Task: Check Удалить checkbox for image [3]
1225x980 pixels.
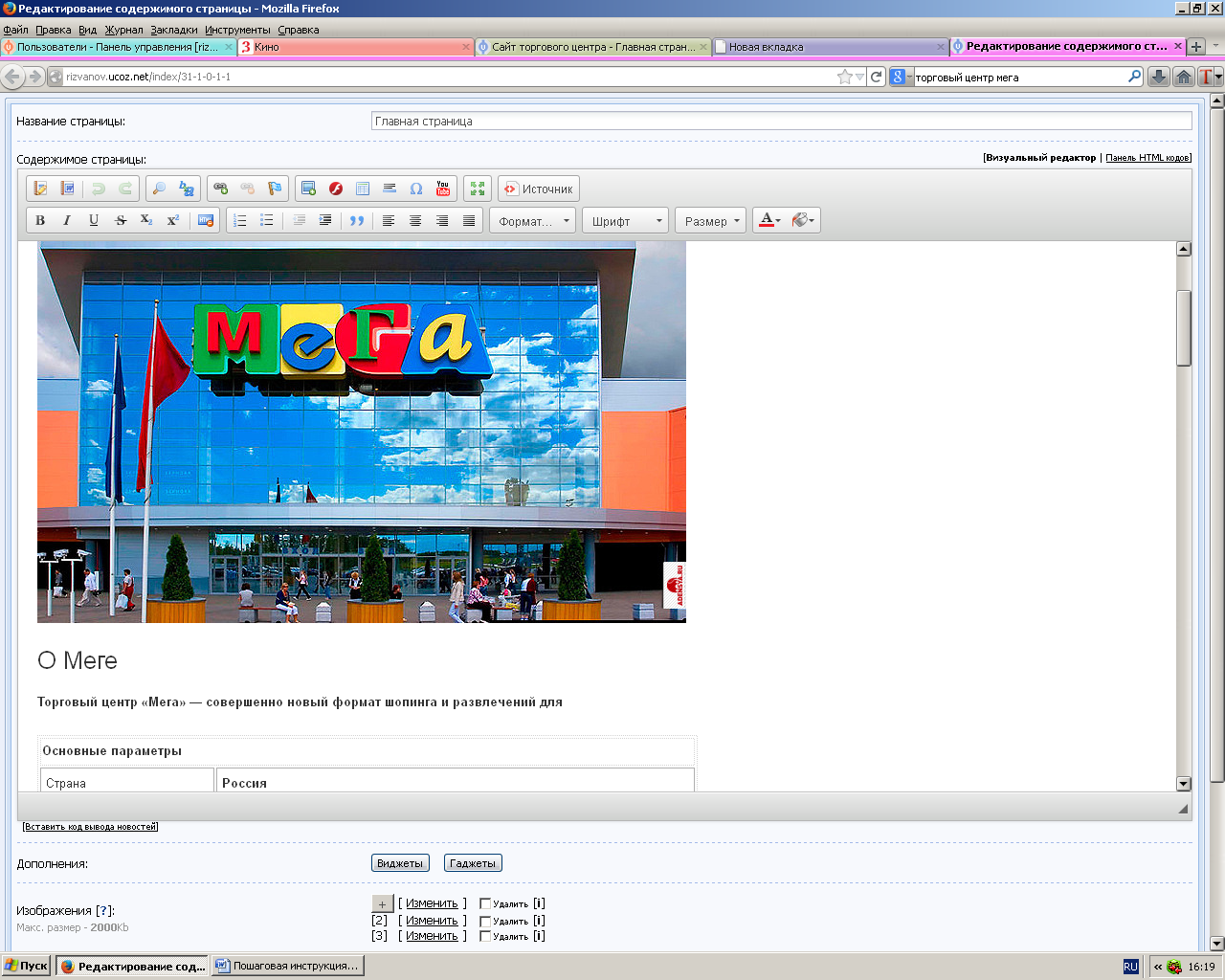Action: pos(485,936)
